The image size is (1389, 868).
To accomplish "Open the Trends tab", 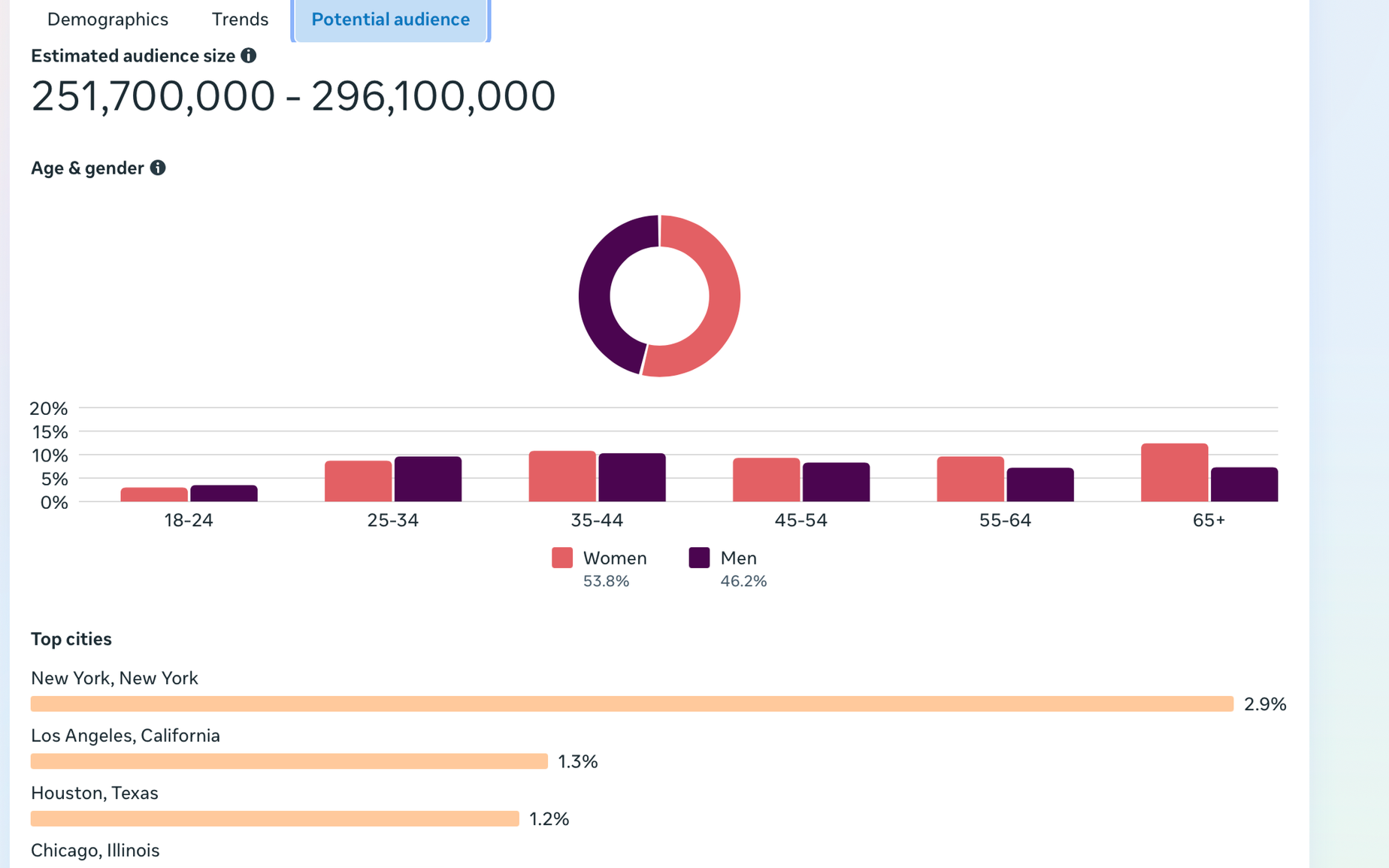I will (x=240, y=20).
